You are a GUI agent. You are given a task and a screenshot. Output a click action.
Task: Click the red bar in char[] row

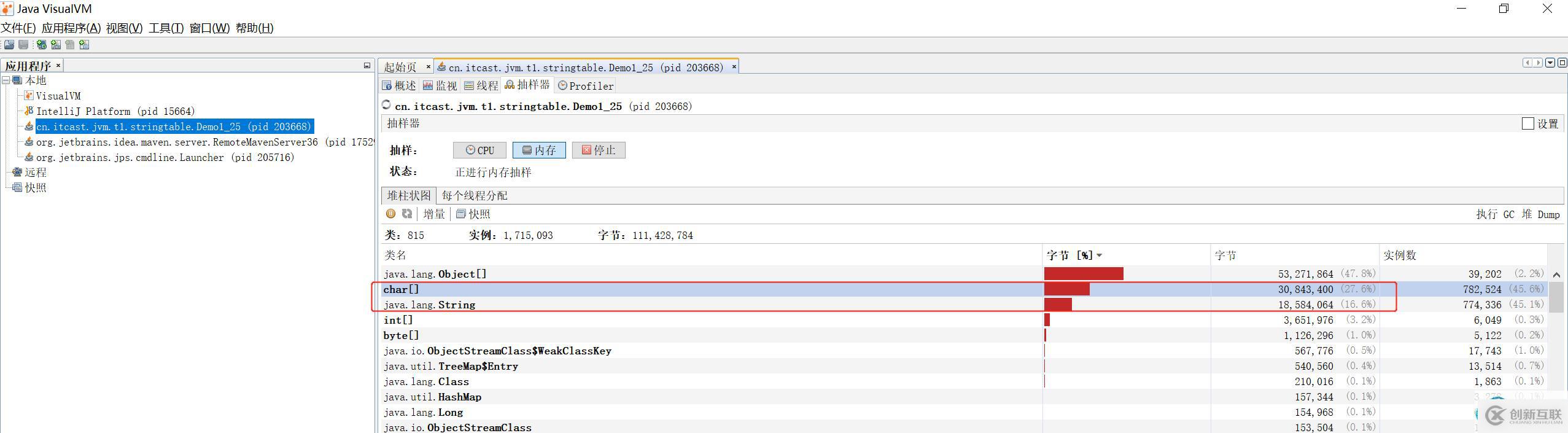click(x=1067, y=289)
